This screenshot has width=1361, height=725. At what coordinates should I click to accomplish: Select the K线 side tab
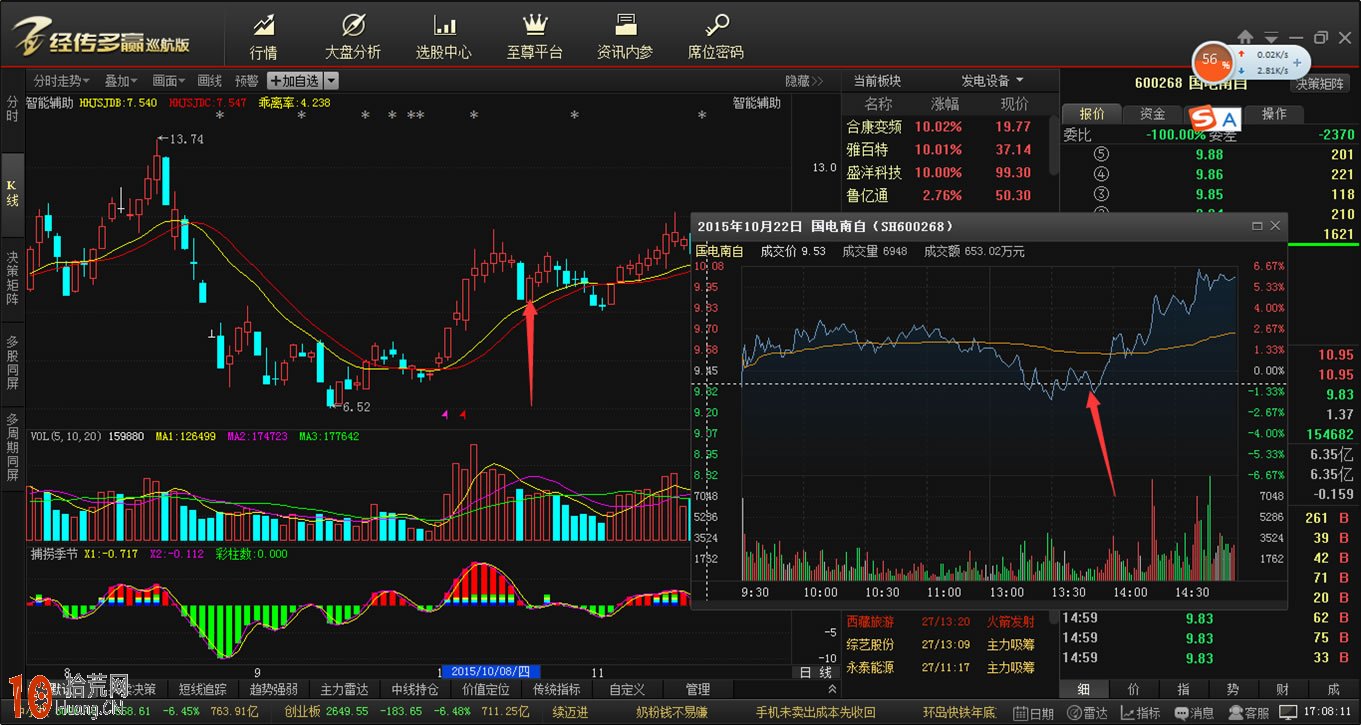pos(12,192)
